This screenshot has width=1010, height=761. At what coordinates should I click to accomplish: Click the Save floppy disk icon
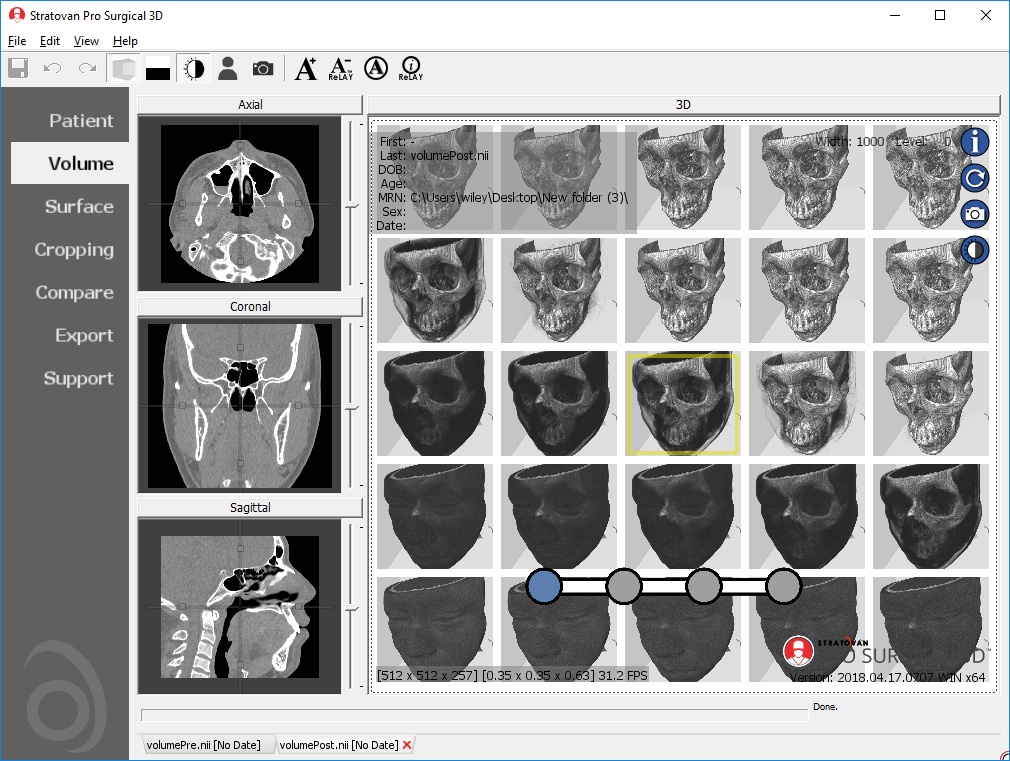18,68
